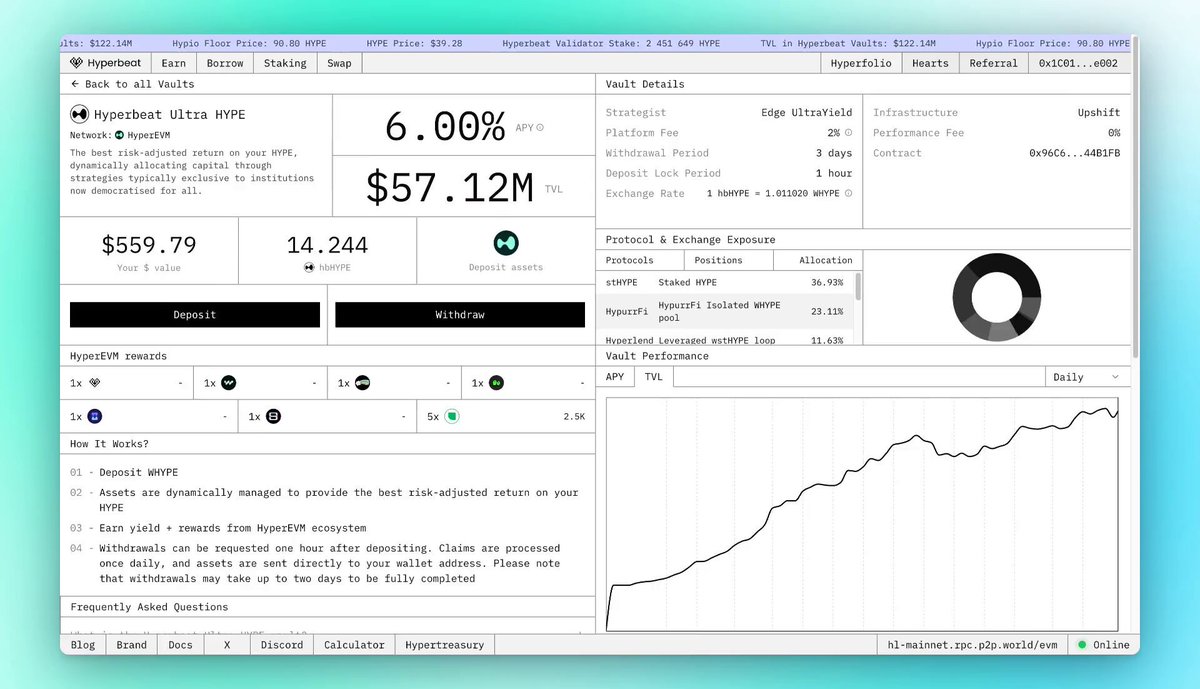Open the contract address 0x96C6...44B1FB
Screen dimensions: 1200x689
(1074, 153)
